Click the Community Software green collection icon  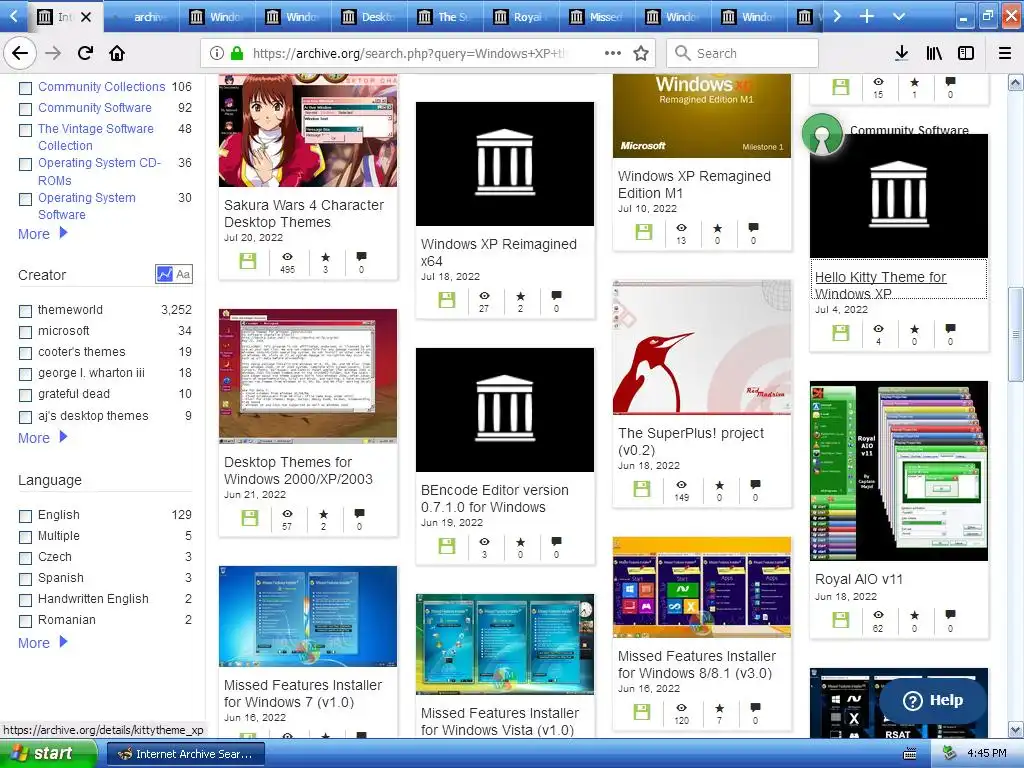pyautogui.click(x=822, y=135)
